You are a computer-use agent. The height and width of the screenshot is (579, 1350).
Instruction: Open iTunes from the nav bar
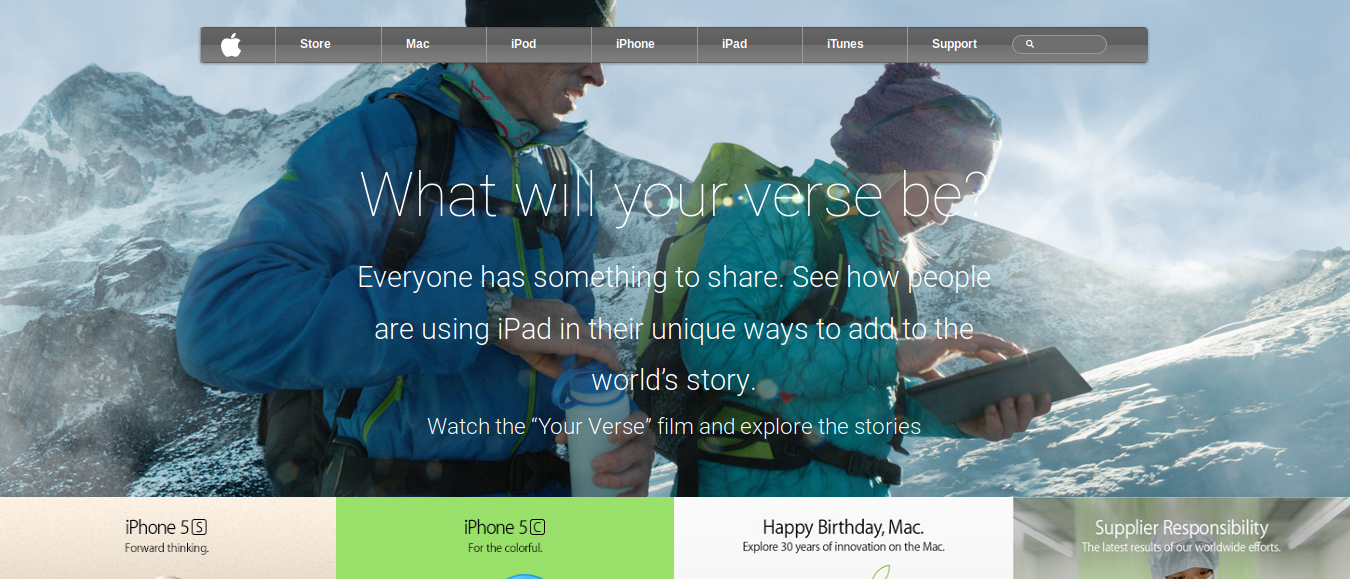coord(845,44)
